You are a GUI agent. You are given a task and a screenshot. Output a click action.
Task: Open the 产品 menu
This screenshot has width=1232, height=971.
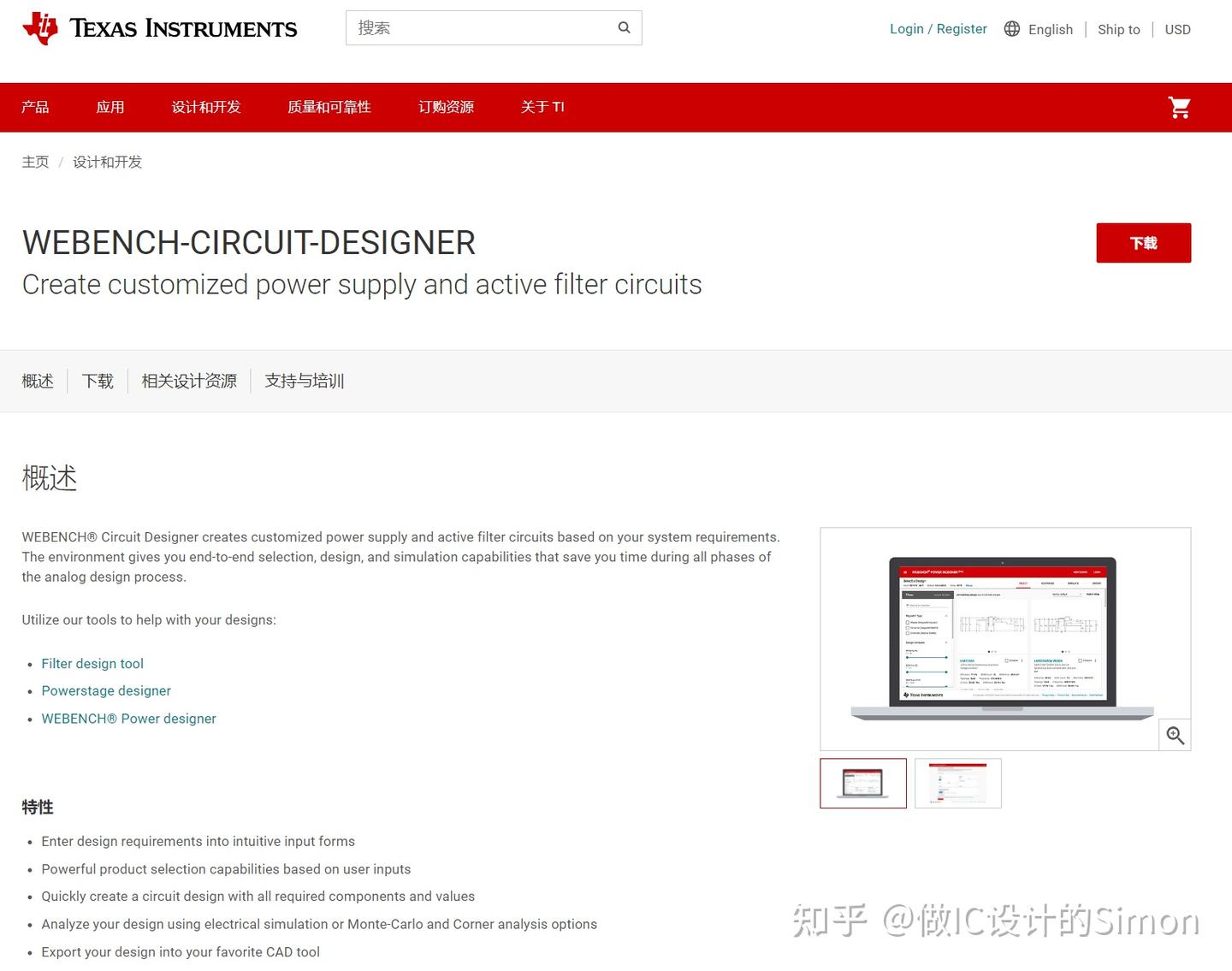(35, 107)
